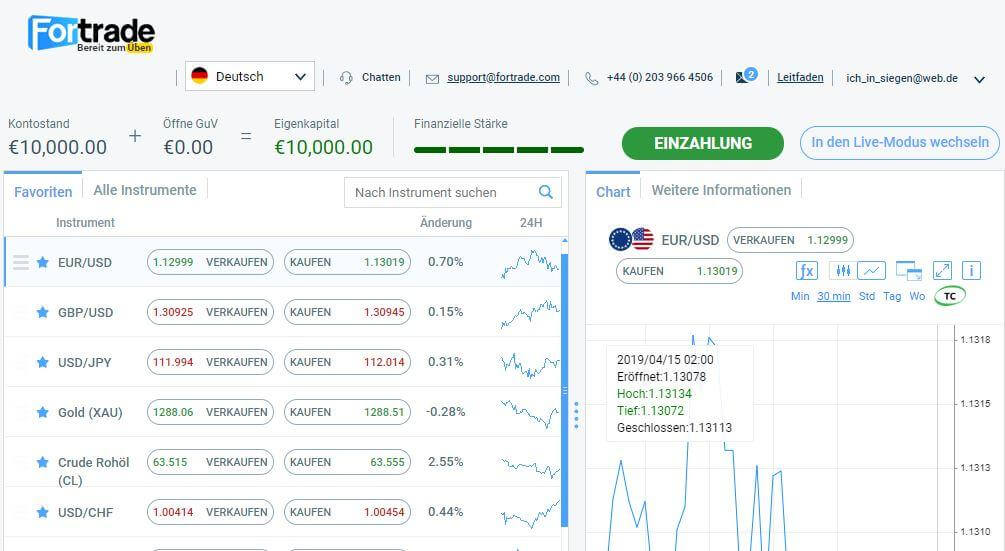Screen dimensions: 1005x551
Task: Click VERKAUFEN for GBP/USD
Action: pyautogui.click(x=210, y=312)
